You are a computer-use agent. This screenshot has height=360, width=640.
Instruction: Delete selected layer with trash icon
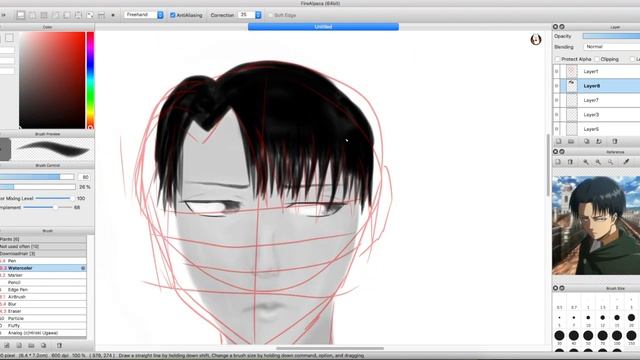pos(615,141)
